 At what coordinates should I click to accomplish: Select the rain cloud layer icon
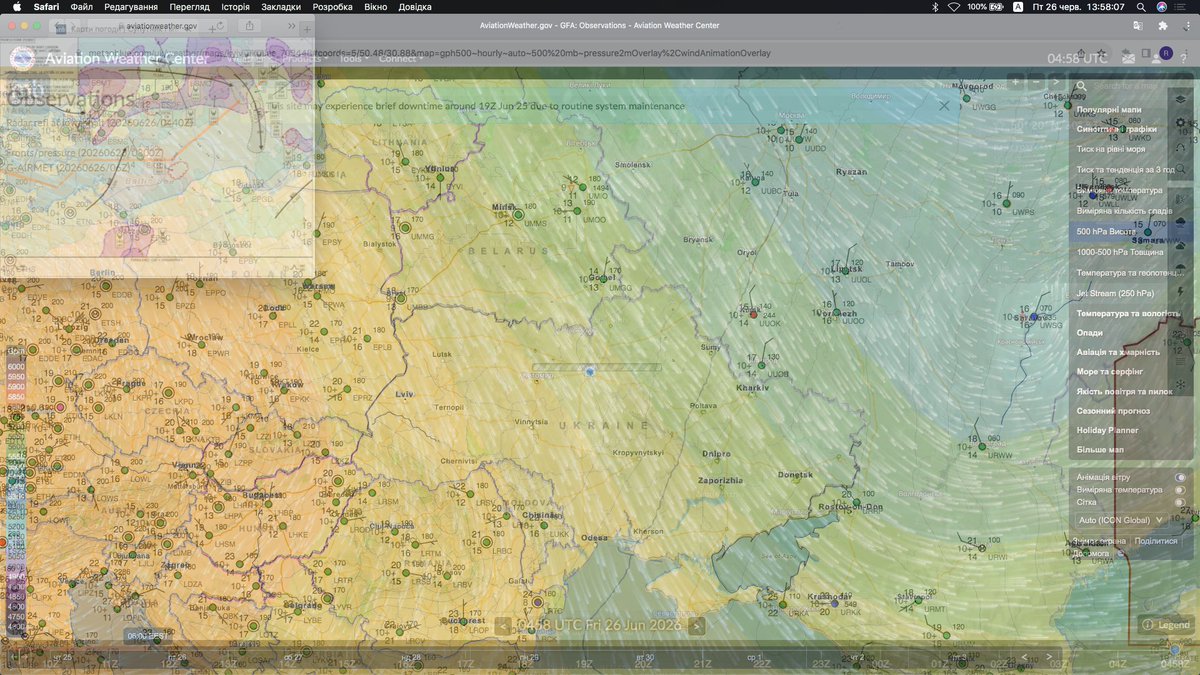point(1181,222)
